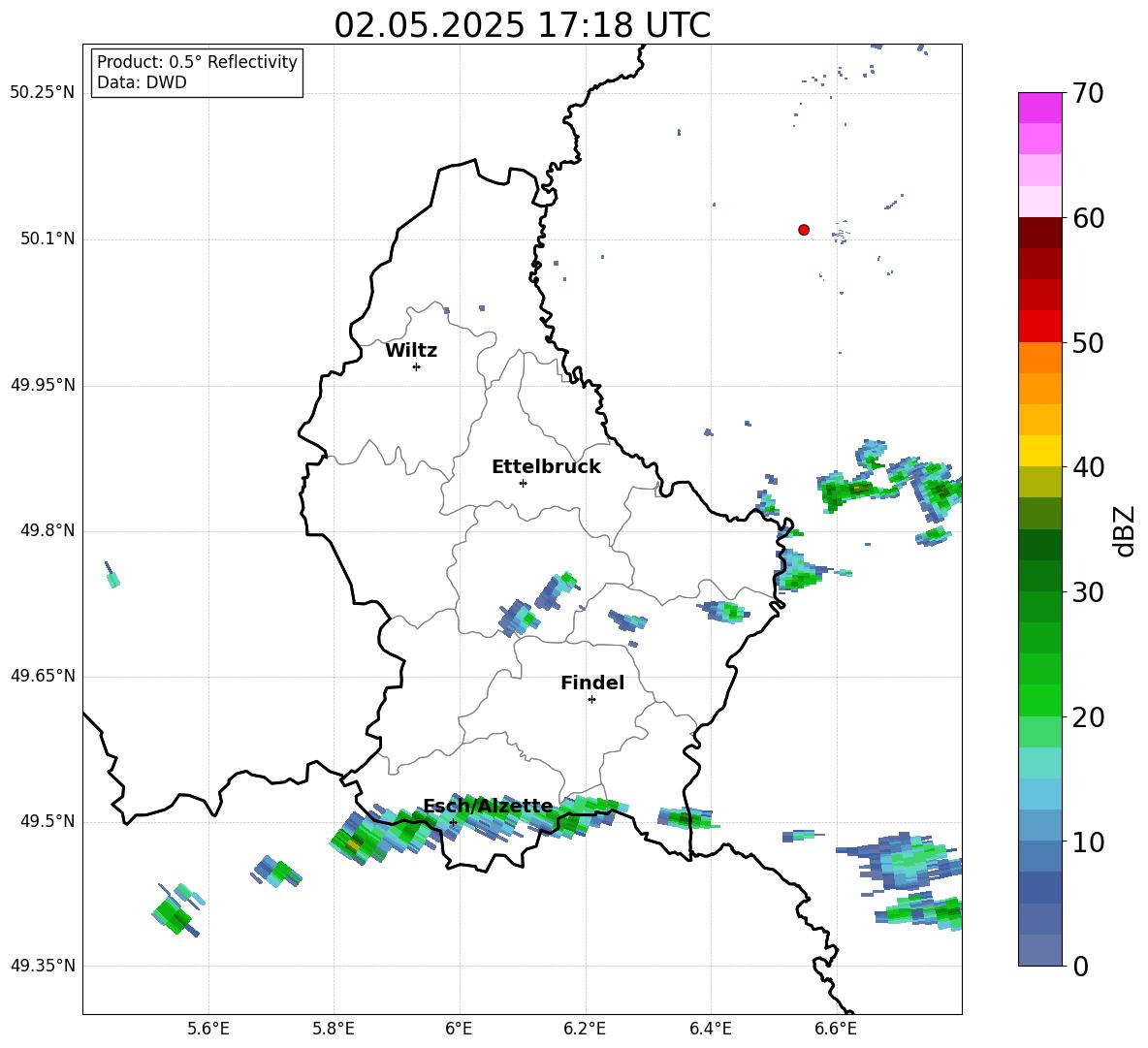Click the dark red colorbar segment below 60
This screenshot has height=1048, width=1148.
click(x=1040, y=233)
